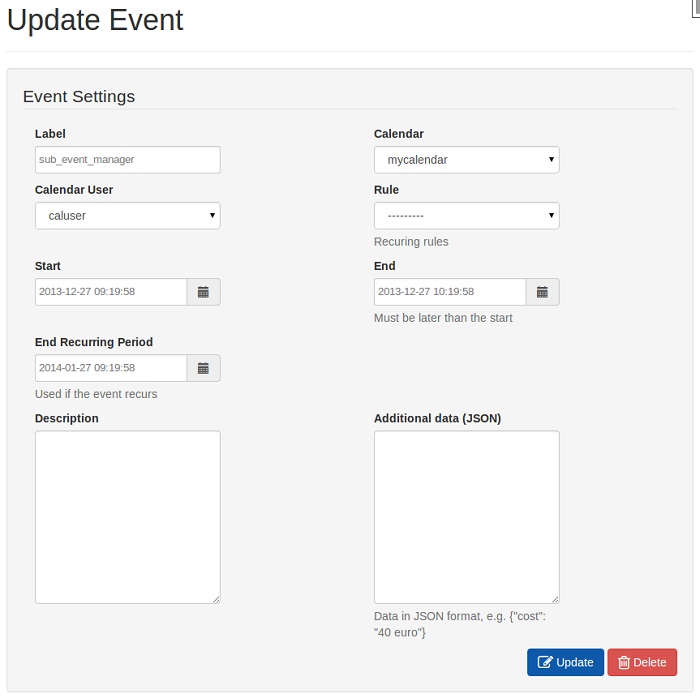
Task: Click the 'Data in JSON format' help text
Action: [460, 624]
